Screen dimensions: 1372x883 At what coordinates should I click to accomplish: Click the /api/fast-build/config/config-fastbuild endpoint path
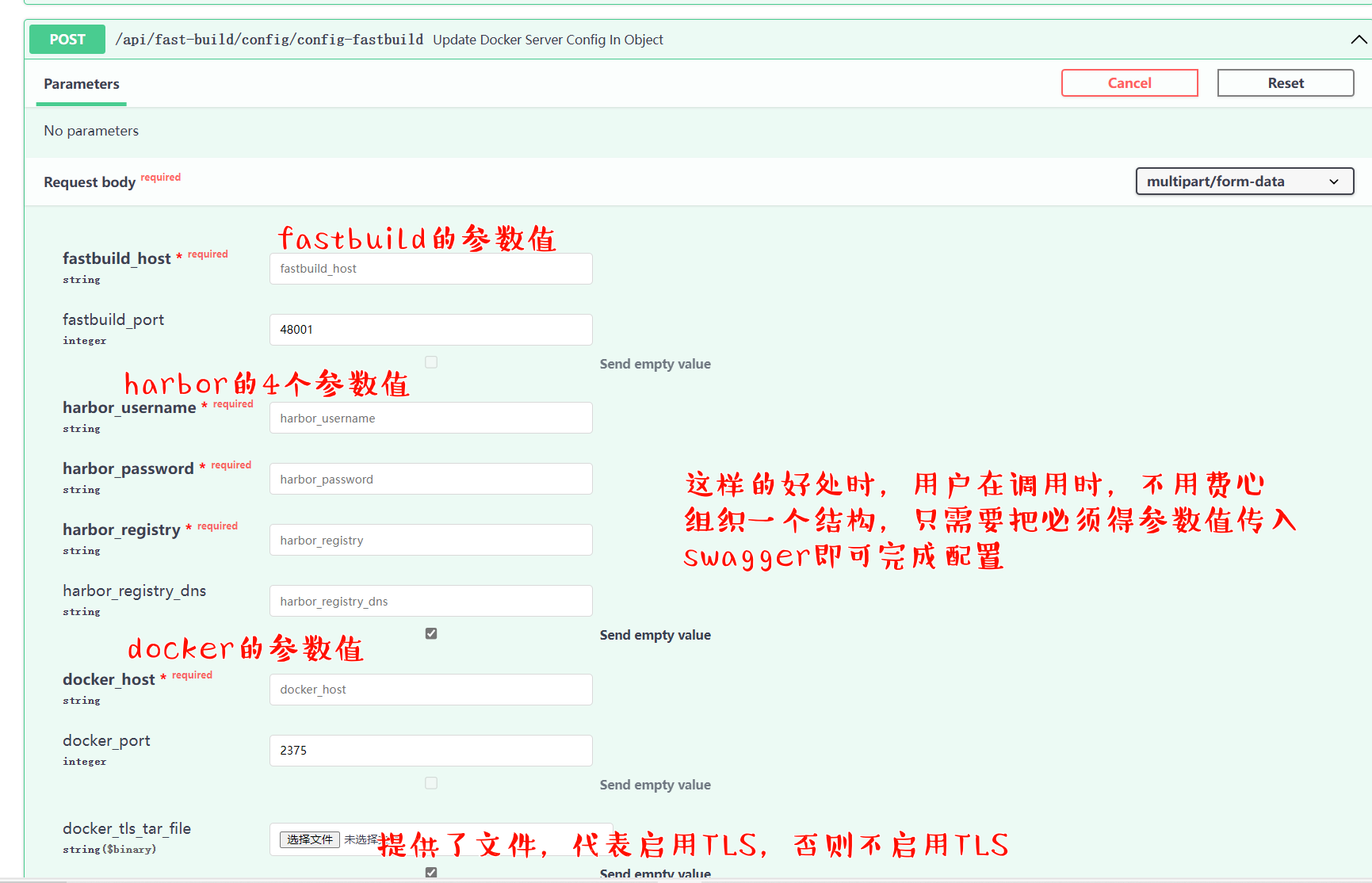tap(269, 40)
